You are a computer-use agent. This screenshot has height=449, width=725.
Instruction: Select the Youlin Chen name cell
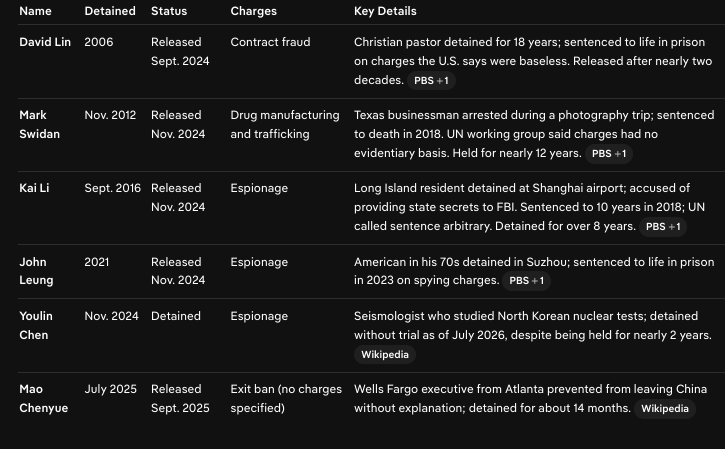pos(36,326)
